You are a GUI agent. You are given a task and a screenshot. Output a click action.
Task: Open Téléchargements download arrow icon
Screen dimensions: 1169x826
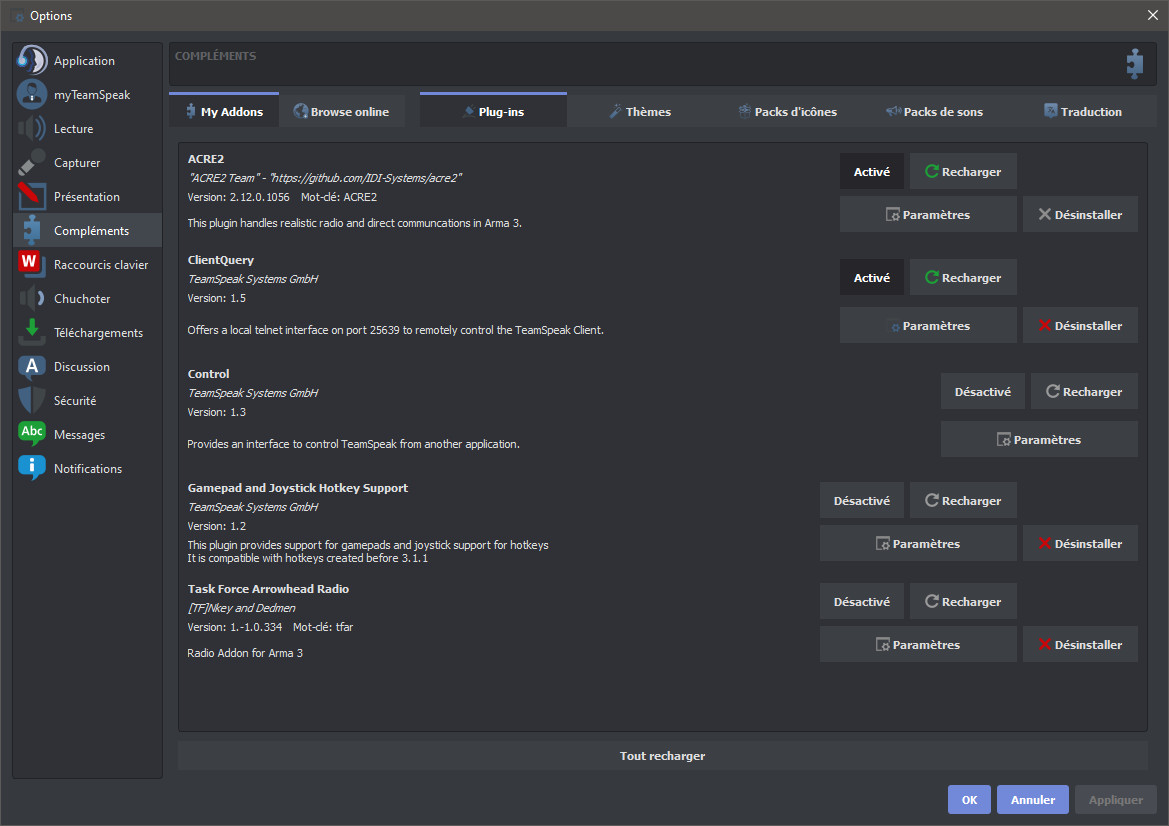pyautogui.click(x=32, y=333)
